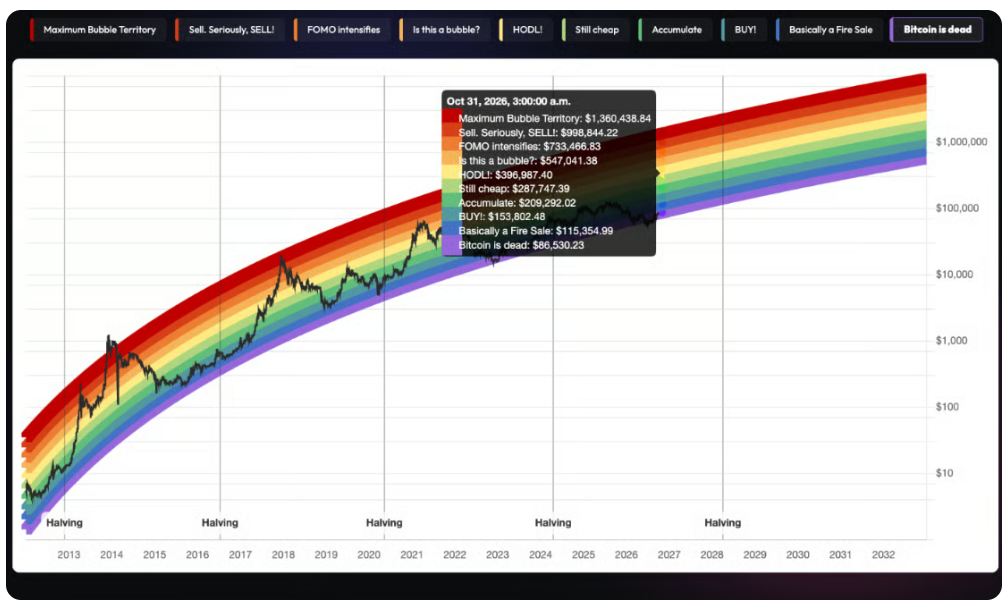Toggle the BUY! legend button
The height and width of the screenshot is (608, 1008).
[744, 30]
